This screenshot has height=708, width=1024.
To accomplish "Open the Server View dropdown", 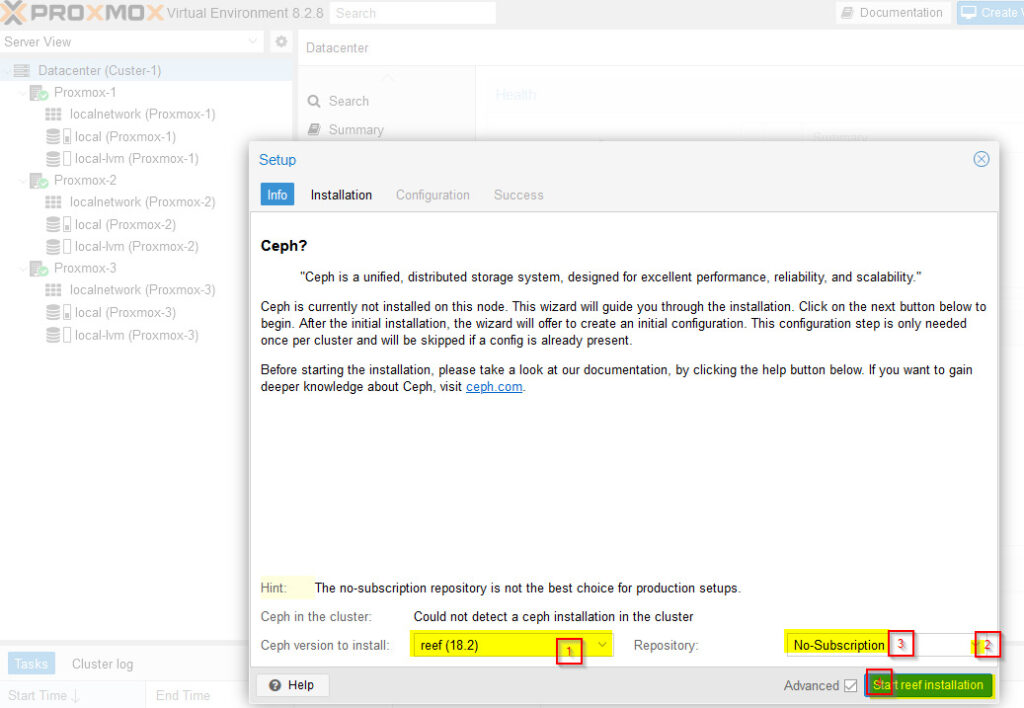I will [253, 42].
